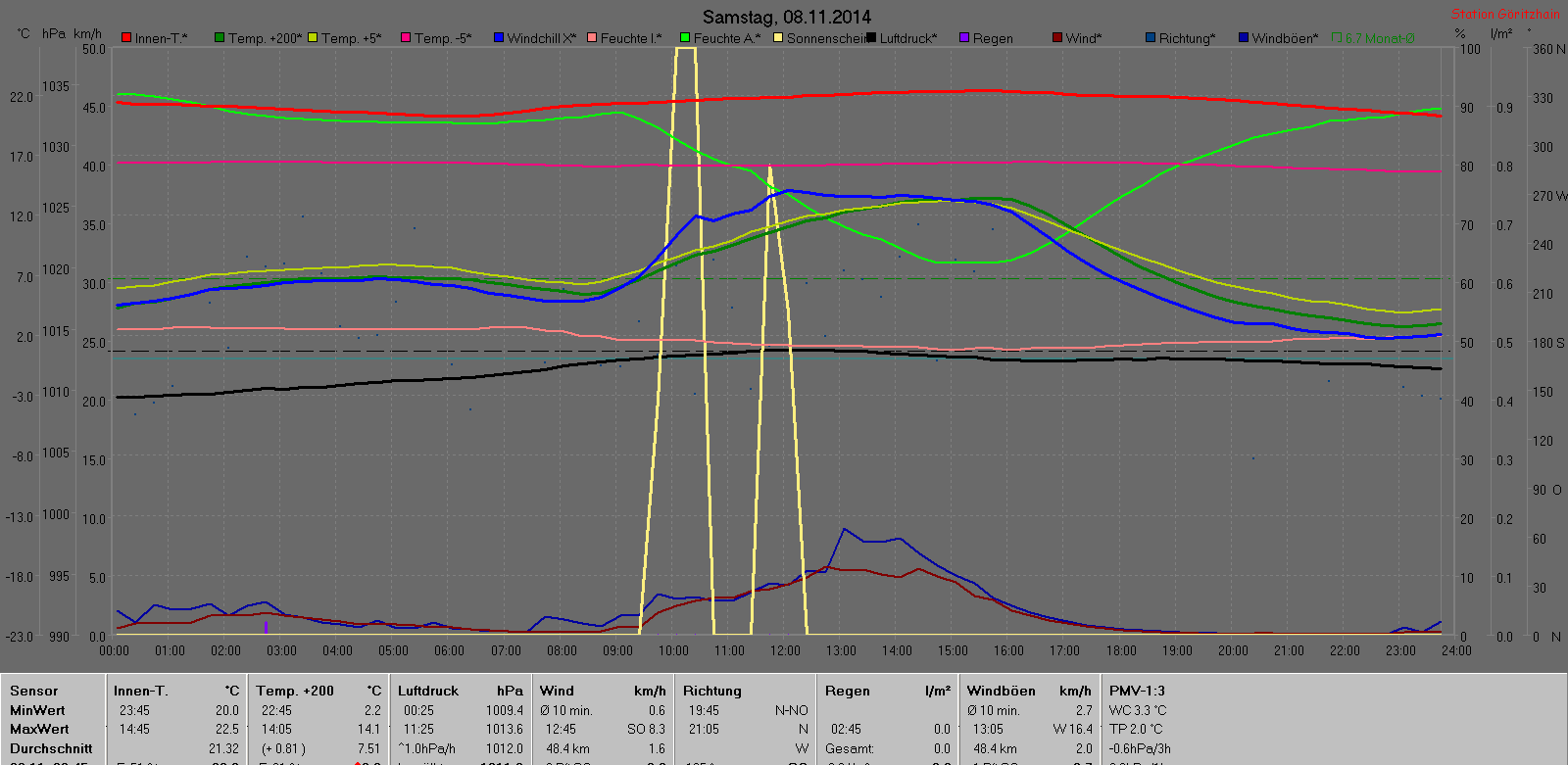Click the purple Regen legend swatch
Viewport: 1568px width, 765px height.
964,38
